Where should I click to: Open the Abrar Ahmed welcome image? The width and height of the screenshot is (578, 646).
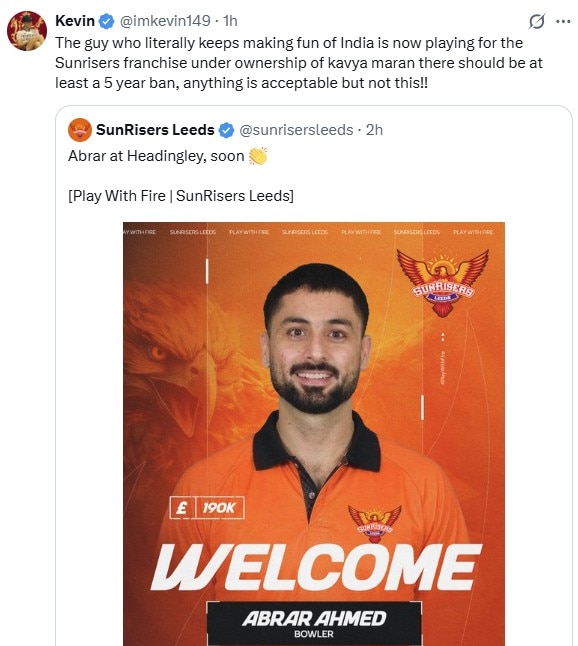pos(314,434)
